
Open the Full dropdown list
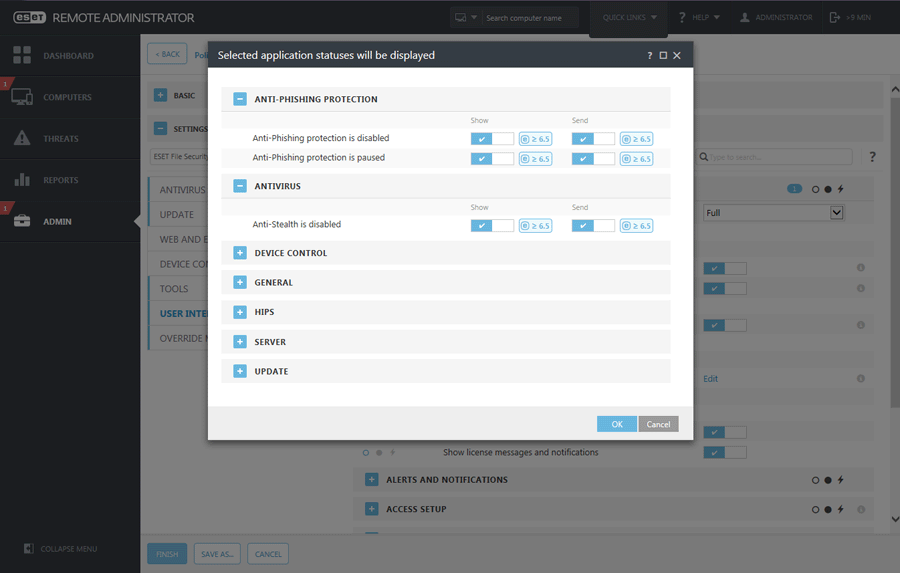pos(774,212)
